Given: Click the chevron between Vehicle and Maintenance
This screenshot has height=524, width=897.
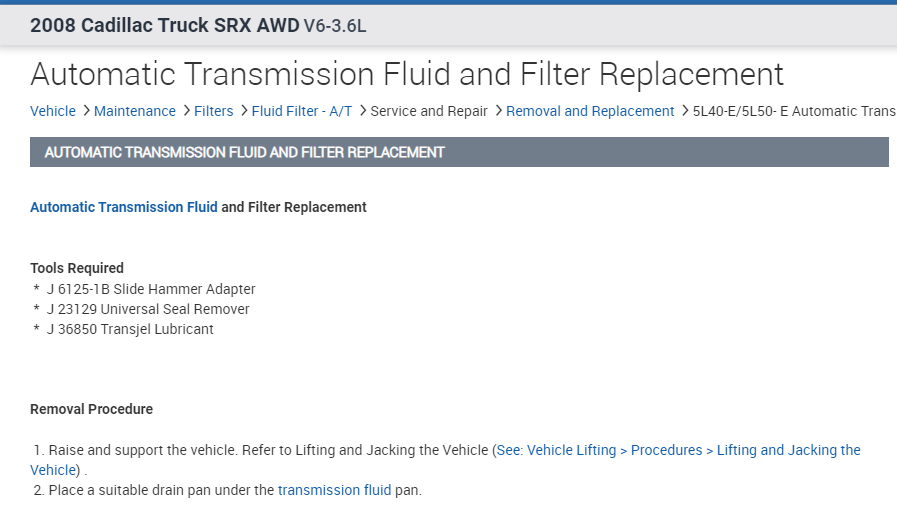Looking at the screenshot, I should tap(85, 111).
